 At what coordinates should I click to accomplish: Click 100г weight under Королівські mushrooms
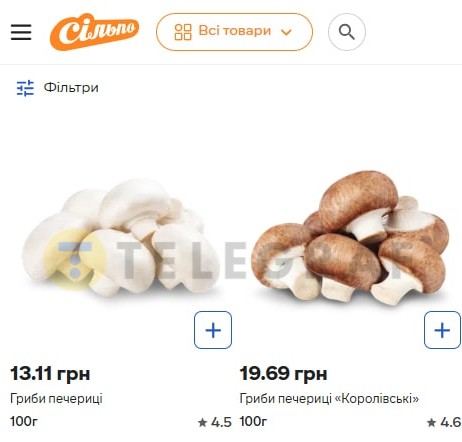point(253,421)
